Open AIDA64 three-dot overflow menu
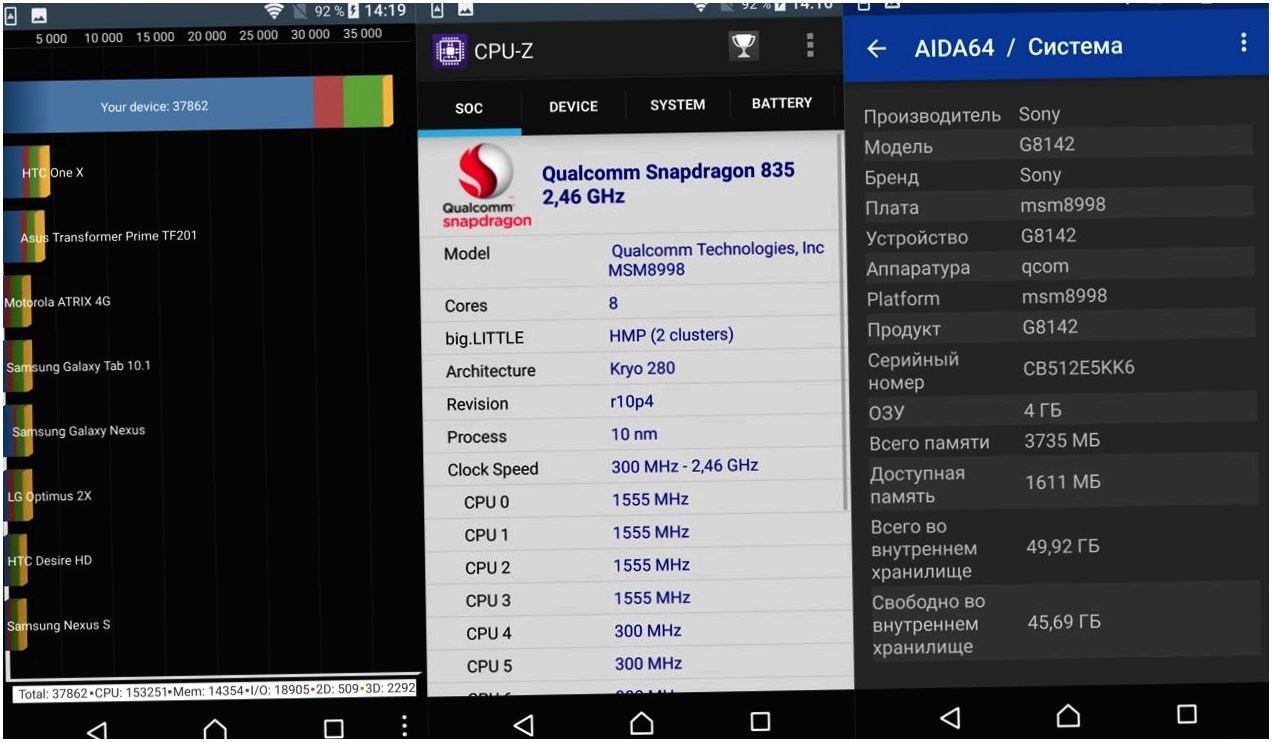The height and width of the screenshot is (742, 1272). point(1243,43)
